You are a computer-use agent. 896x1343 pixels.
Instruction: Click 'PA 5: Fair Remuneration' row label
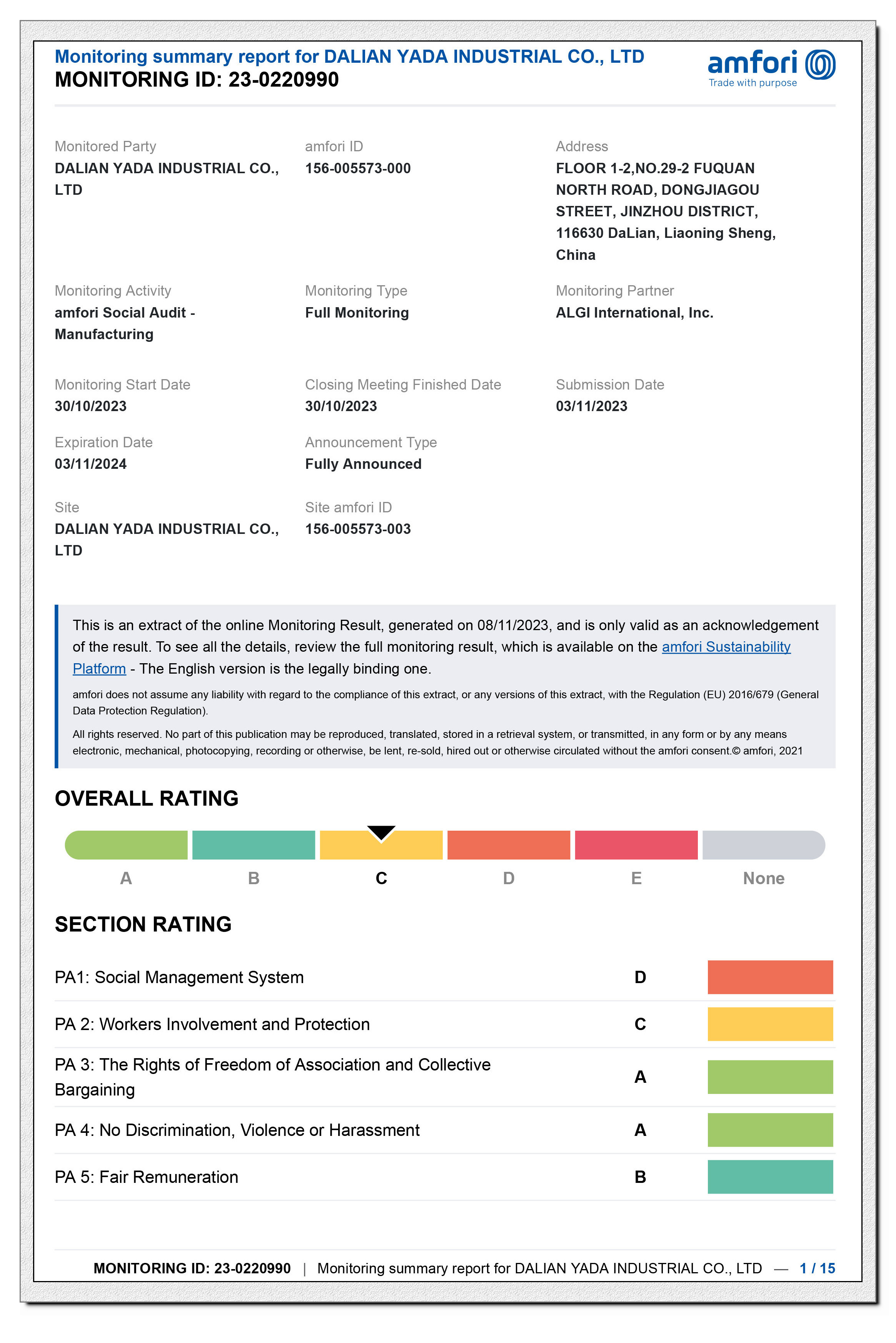click(146, 1177)
